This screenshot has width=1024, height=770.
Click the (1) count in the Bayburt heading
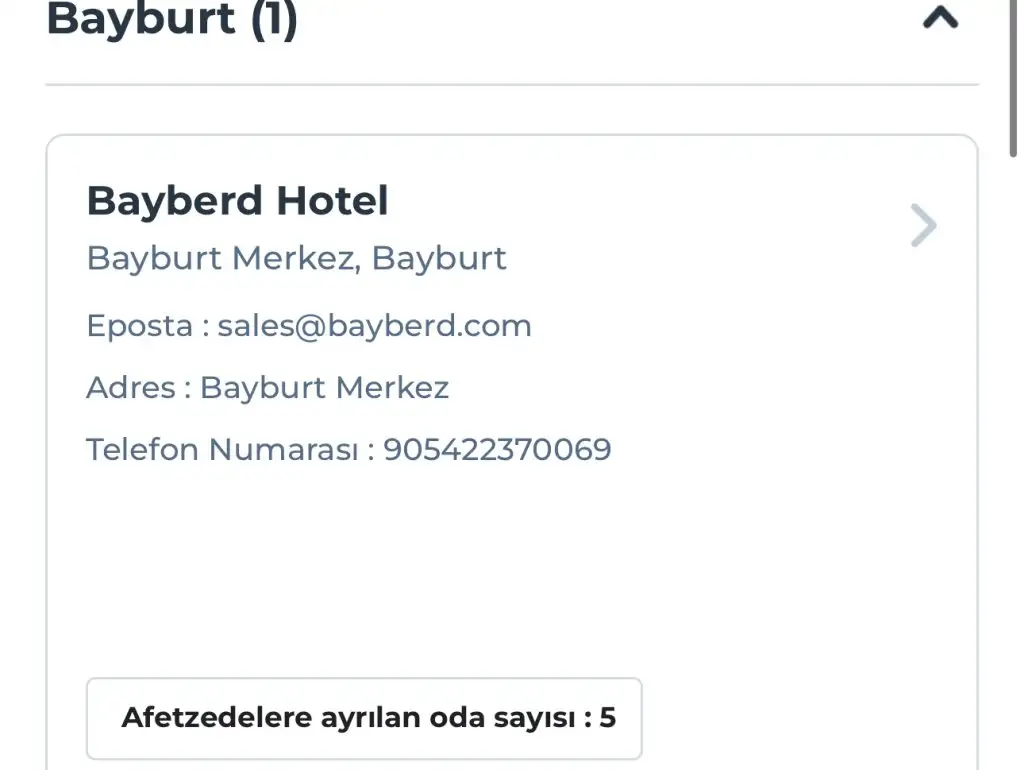click(273, 19)
